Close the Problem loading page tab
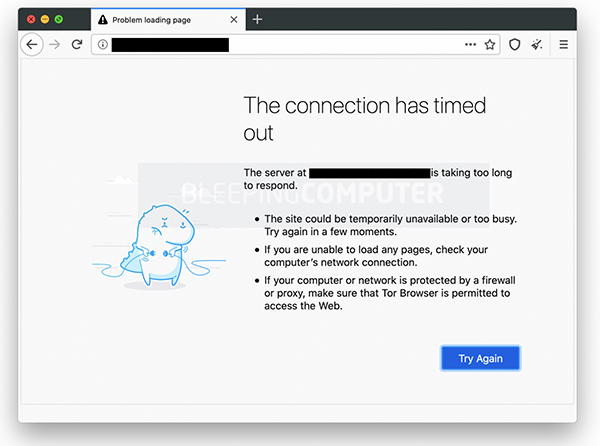The width and height of the screenshot is (600, 446). (234, 19)
